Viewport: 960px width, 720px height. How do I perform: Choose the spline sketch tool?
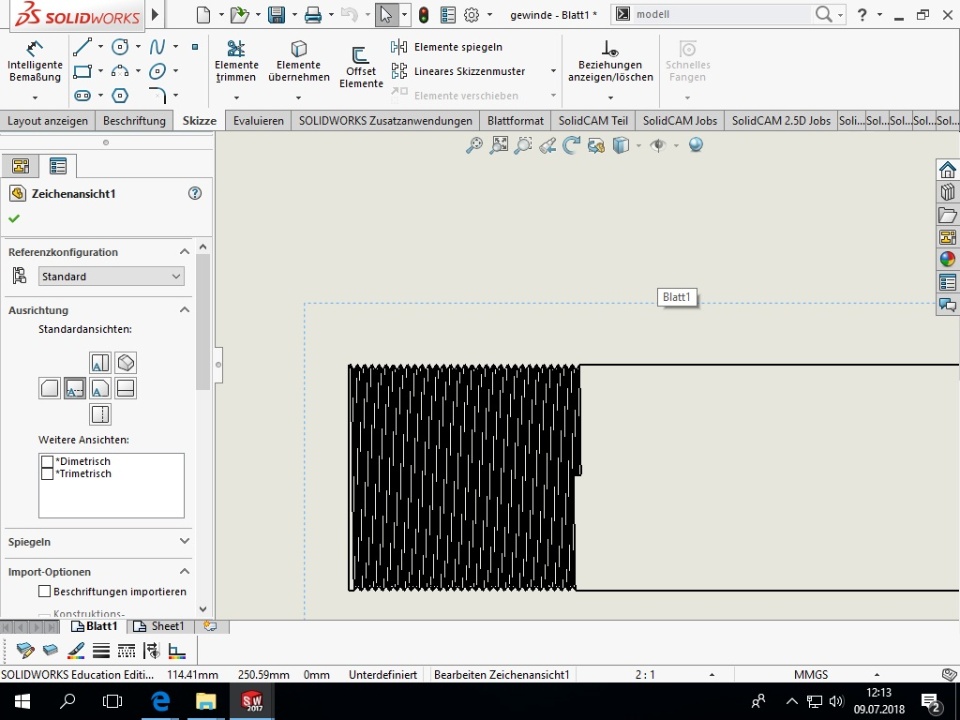(157, 47)
